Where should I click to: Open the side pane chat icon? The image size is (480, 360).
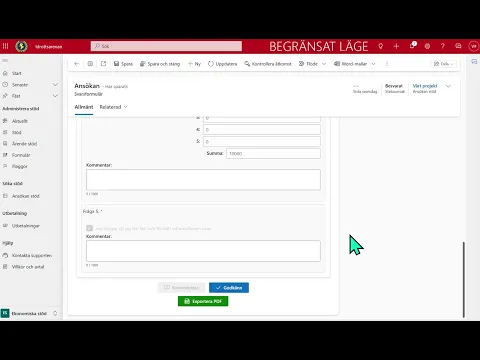(474, 62)
